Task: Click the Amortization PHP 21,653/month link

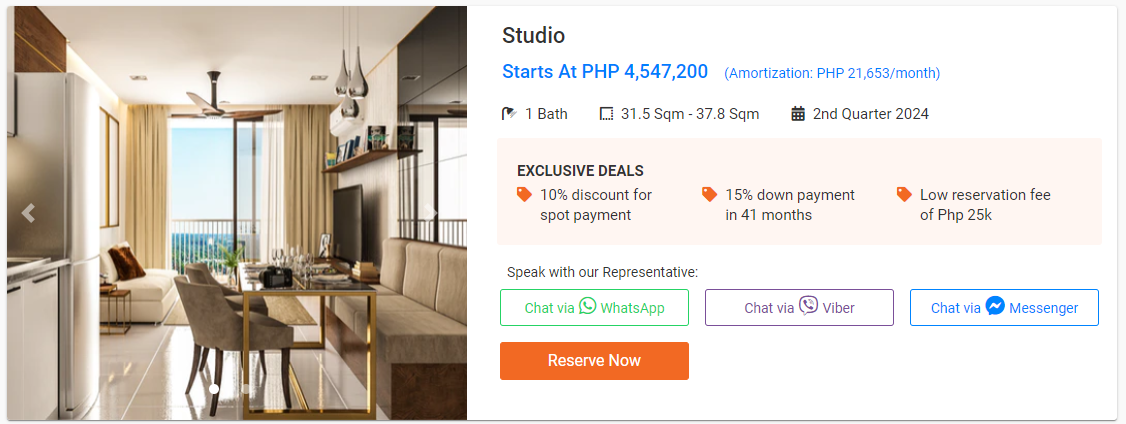Action: click(x=832, y=73)
